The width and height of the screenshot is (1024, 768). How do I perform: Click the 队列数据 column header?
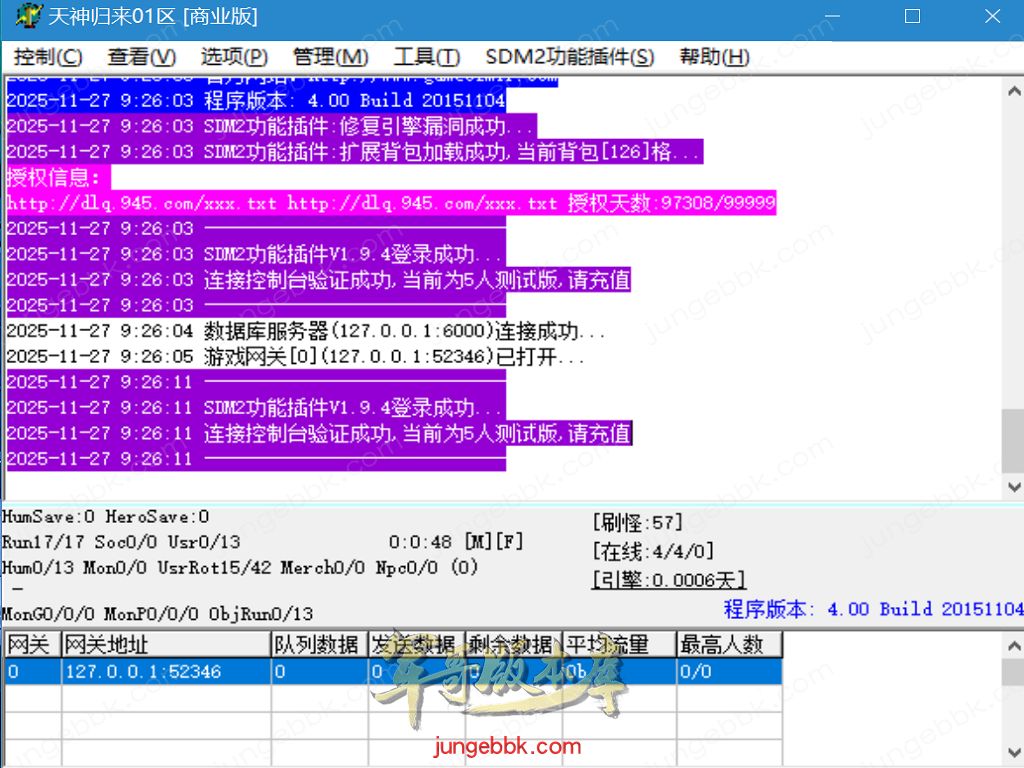tap(318, 645)
